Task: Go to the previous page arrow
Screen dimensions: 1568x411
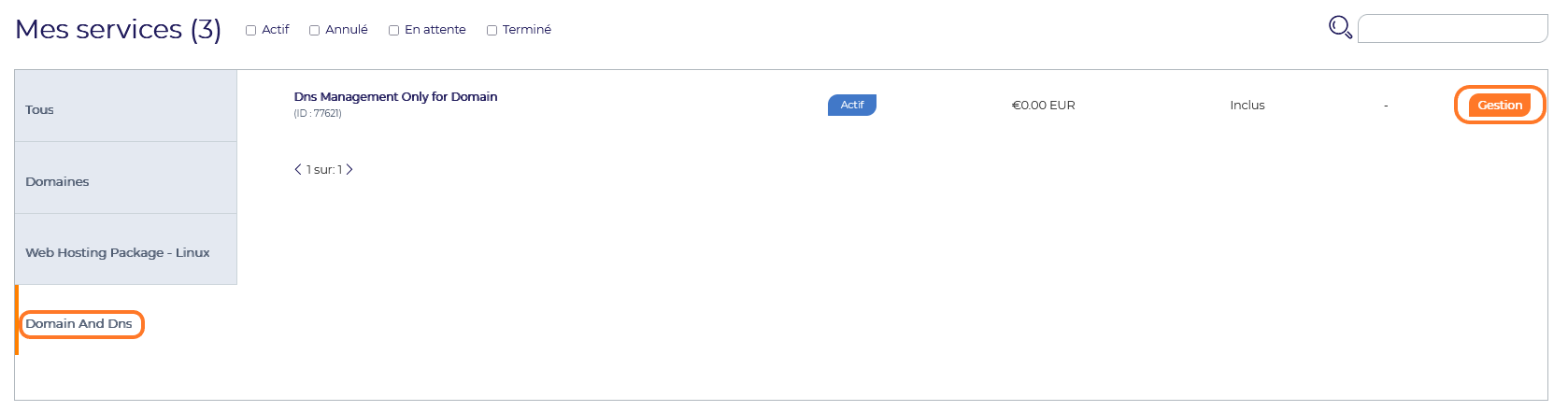Action: [298, 169]
